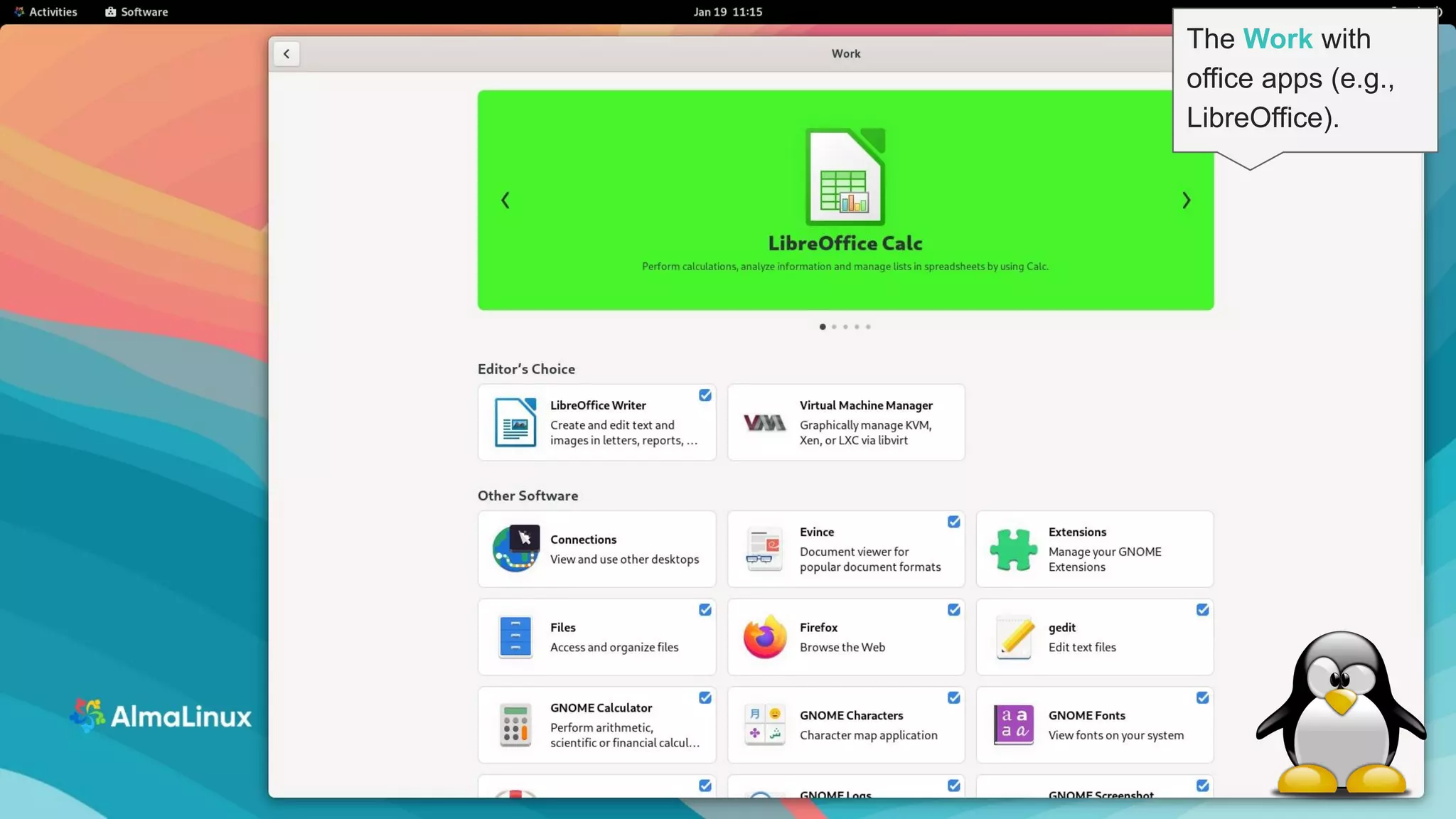Open LibreOffice Calc spreadsheet icon in banner

pos(845,176)
